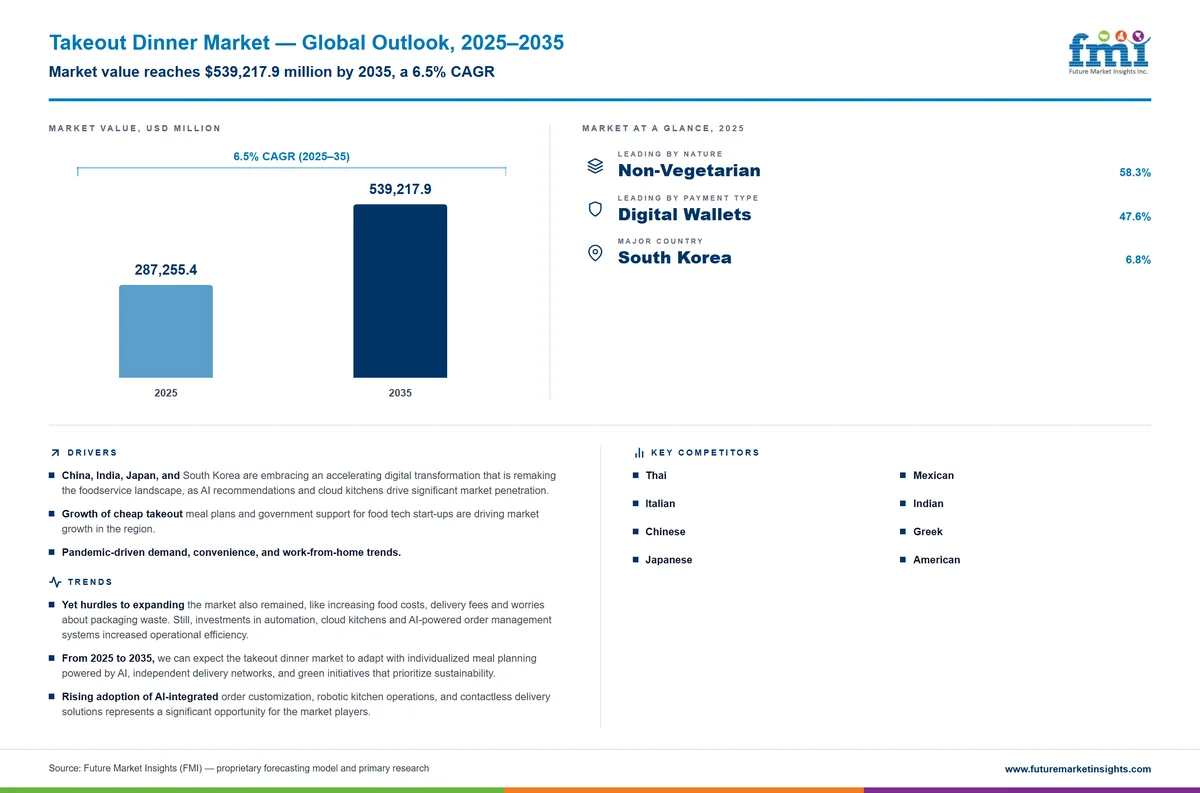Click the FMI Future Market Insights logo

coord(1109,53)
